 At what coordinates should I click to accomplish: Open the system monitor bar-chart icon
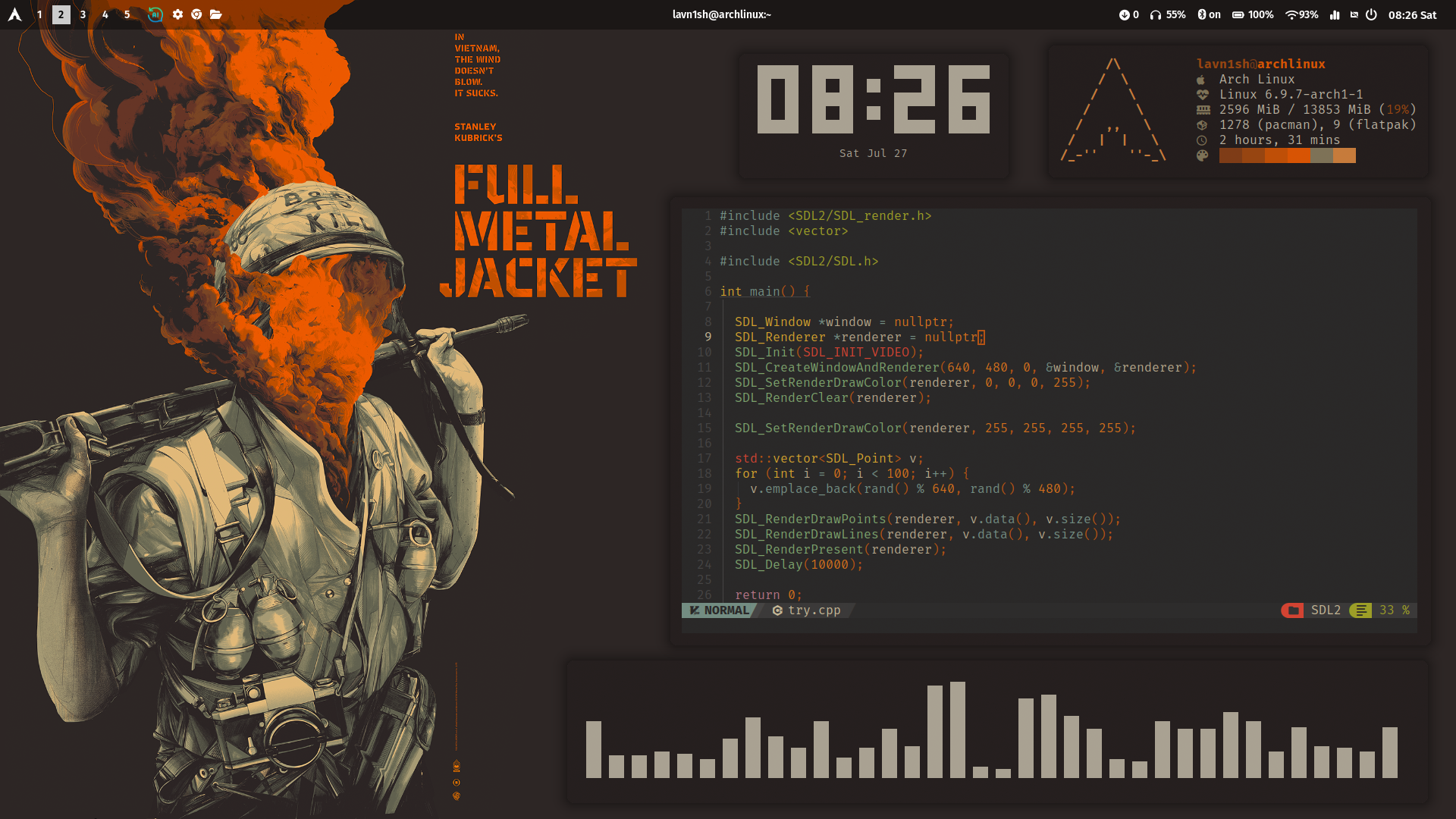[1335, 14]
